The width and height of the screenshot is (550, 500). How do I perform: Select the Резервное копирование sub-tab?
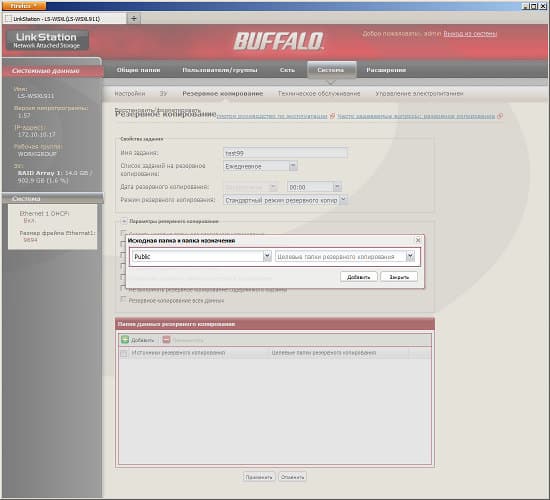pyautogui.click(x=223, y=94)
